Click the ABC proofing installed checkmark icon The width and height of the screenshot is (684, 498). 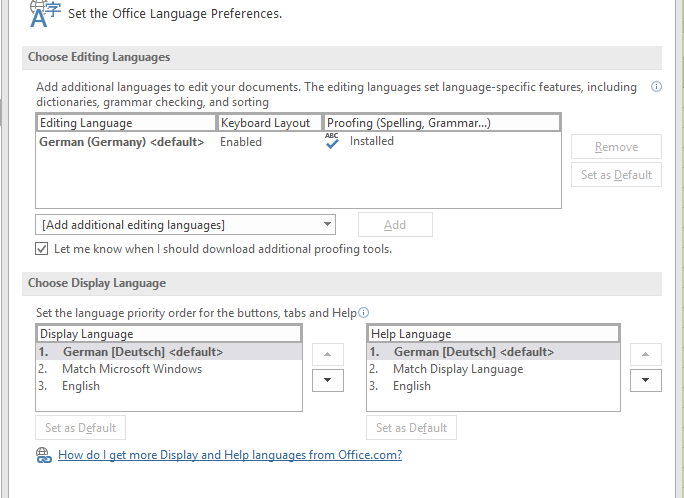click(x=332, y=142)
